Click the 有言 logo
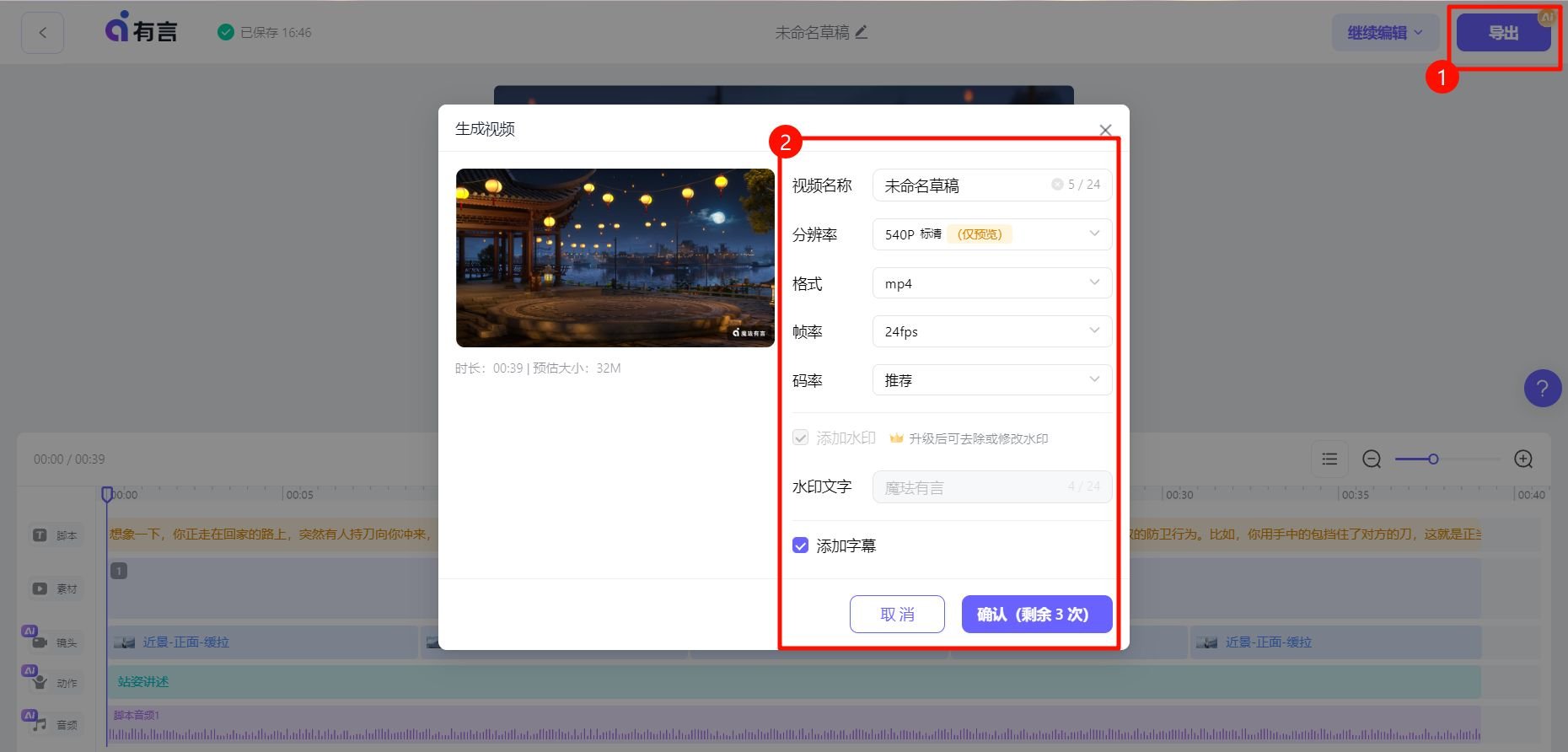This screenshot has height=752, width=1568. click(141, 30)
